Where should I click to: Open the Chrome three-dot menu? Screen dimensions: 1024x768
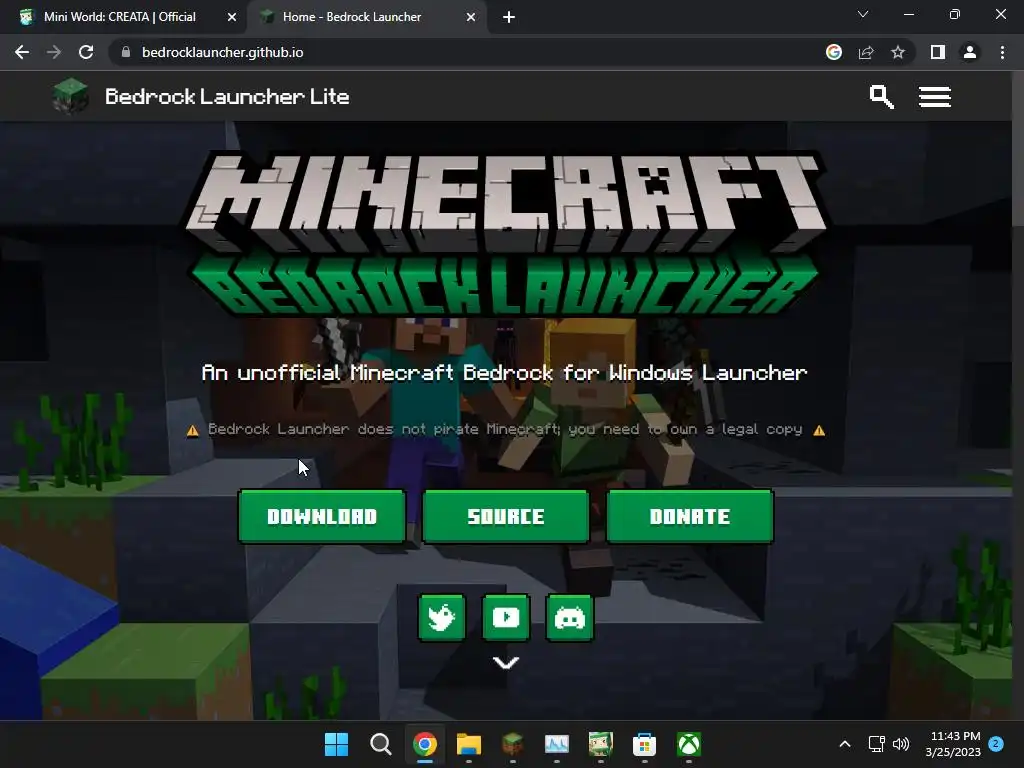1002,52
